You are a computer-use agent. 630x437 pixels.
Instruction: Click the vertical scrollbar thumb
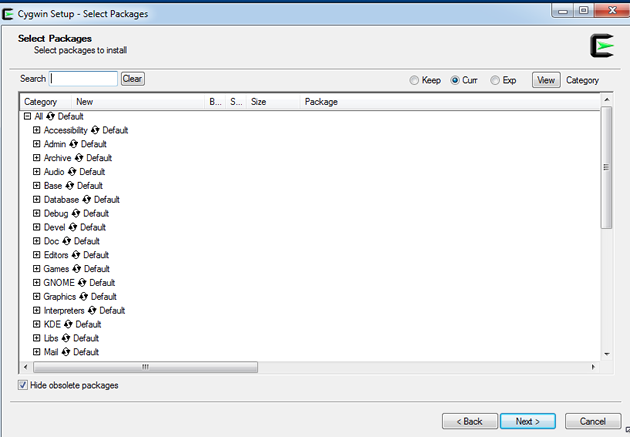pyautogui.click(x=606, y=167)
